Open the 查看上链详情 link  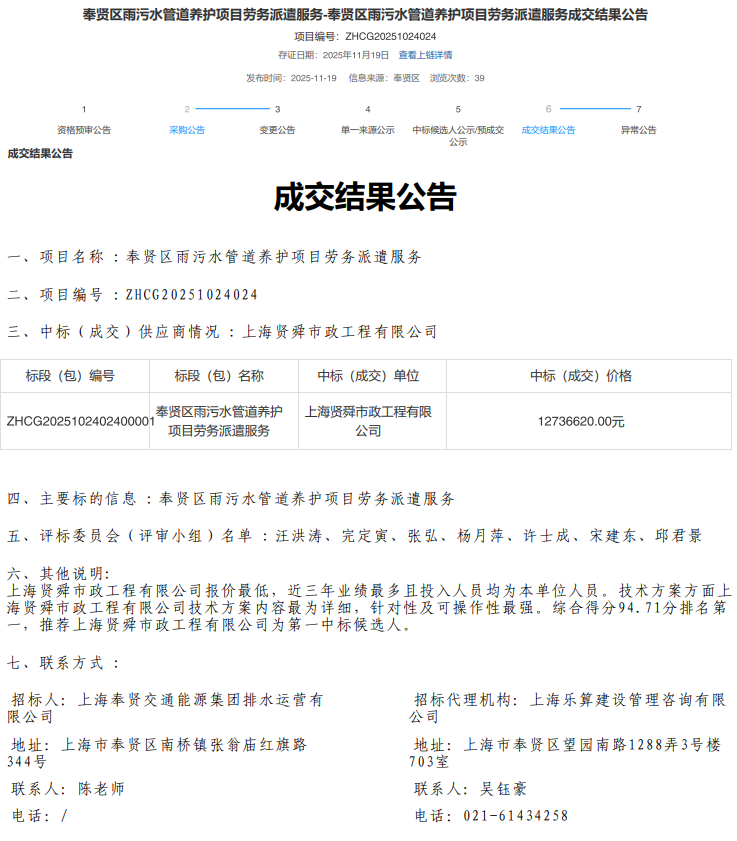click(425, 55)
